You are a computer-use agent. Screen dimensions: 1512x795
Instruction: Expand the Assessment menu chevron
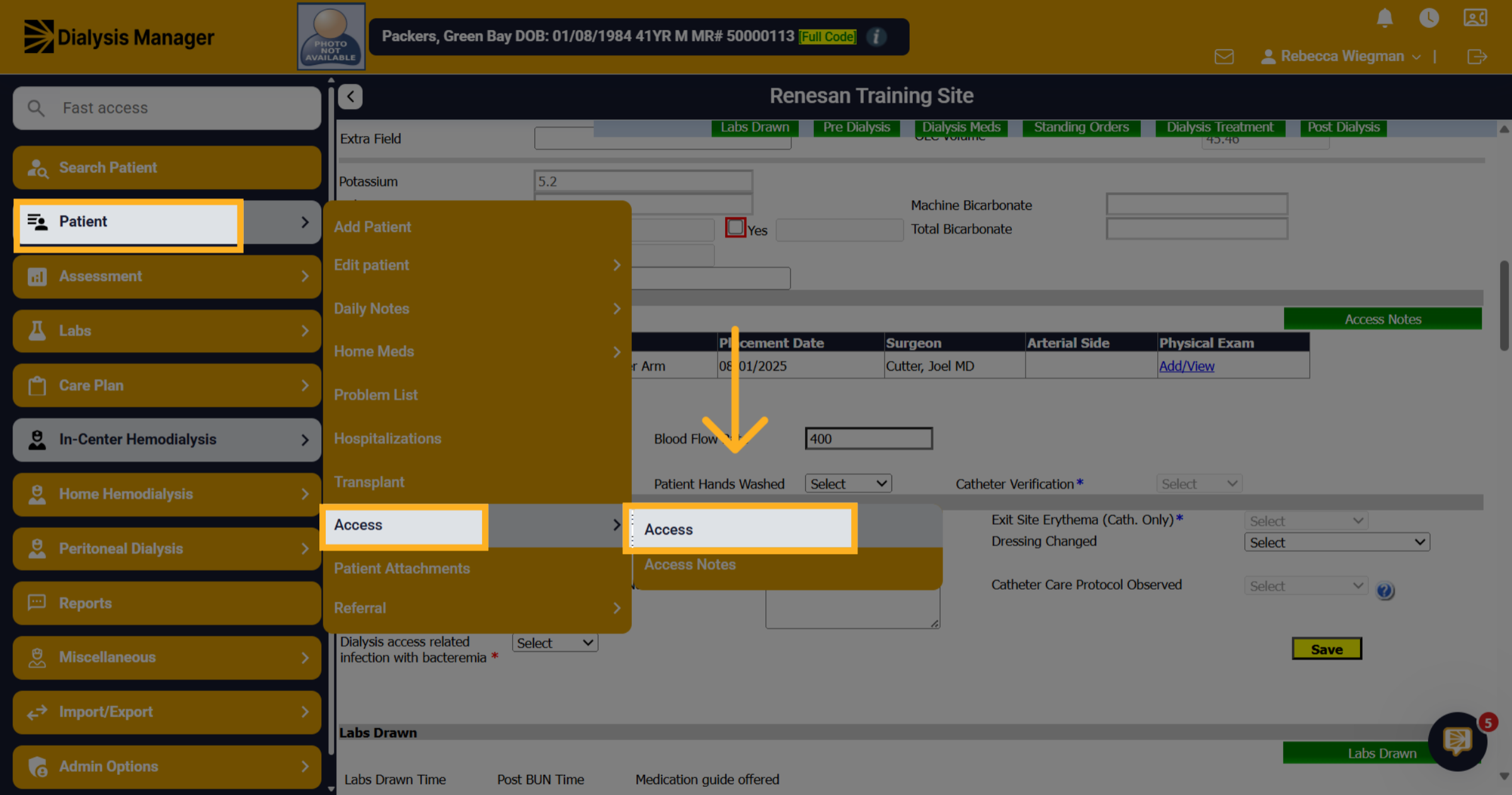(305, 277)
